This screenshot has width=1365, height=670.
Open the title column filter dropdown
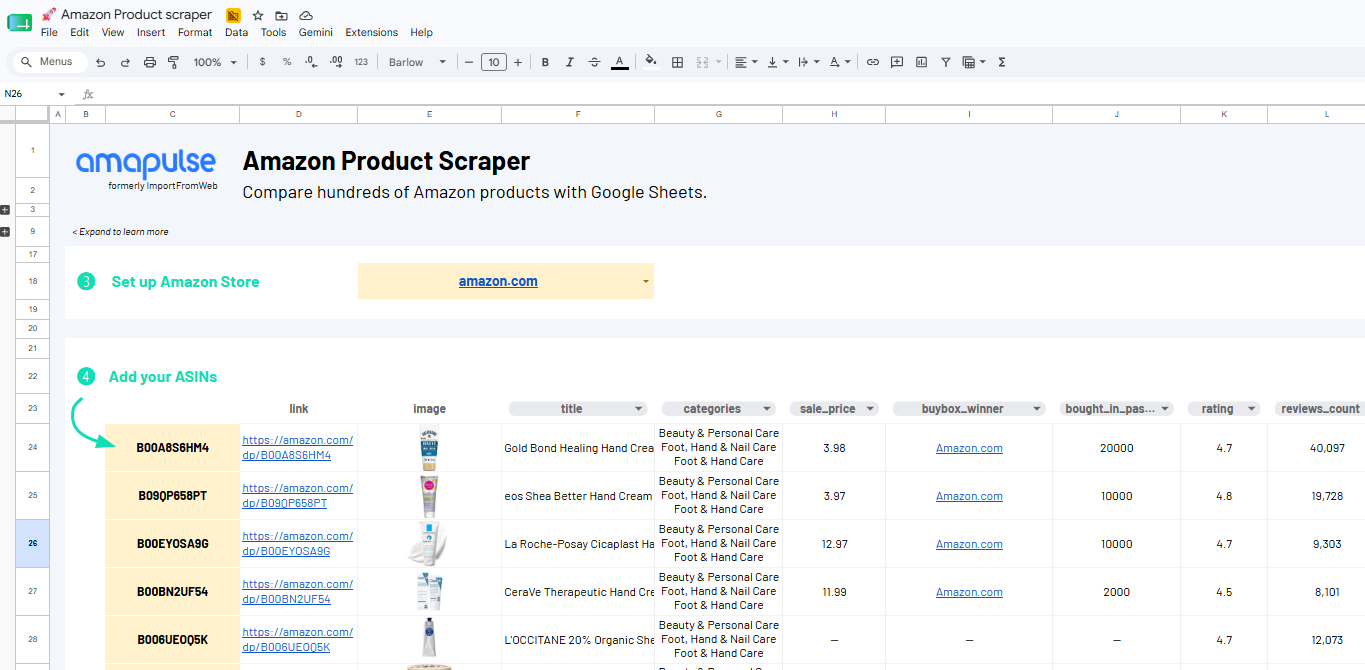click(x=638, y=409)
